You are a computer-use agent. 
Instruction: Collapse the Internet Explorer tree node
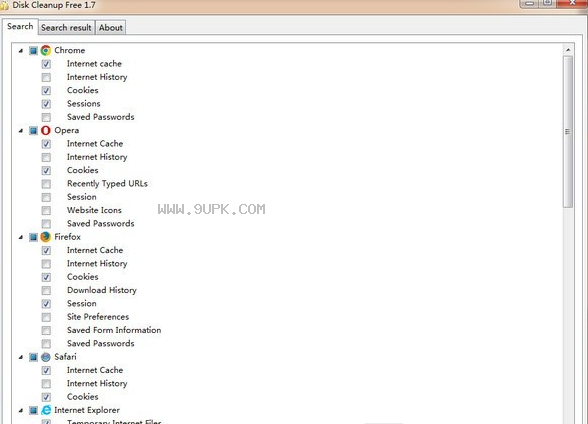coord(21,411)
